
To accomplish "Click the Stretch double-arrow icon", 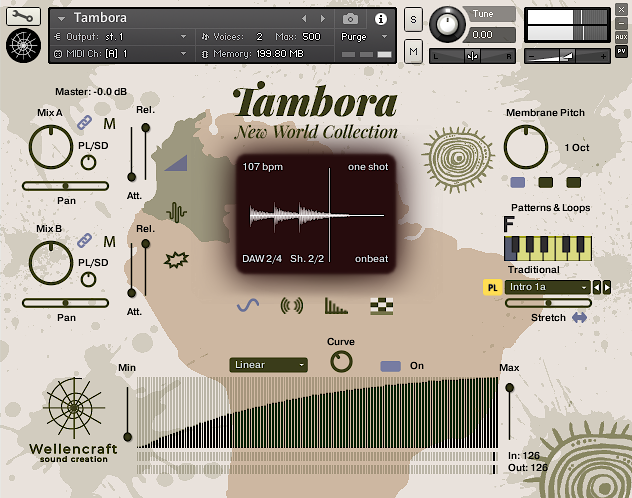I will (579, 317).
